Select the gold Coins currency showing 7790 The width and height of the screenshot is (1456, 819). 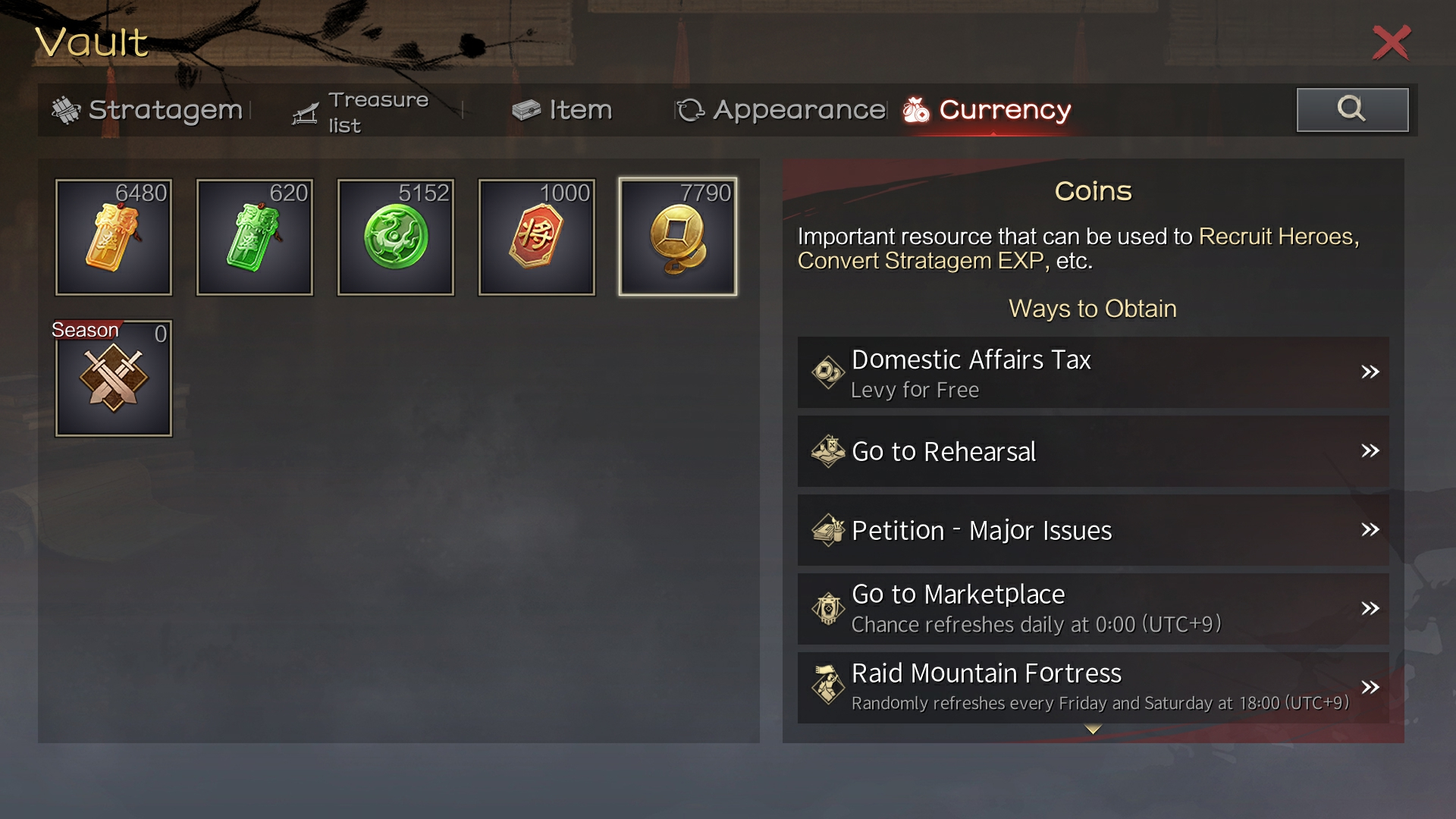(678, 237)
